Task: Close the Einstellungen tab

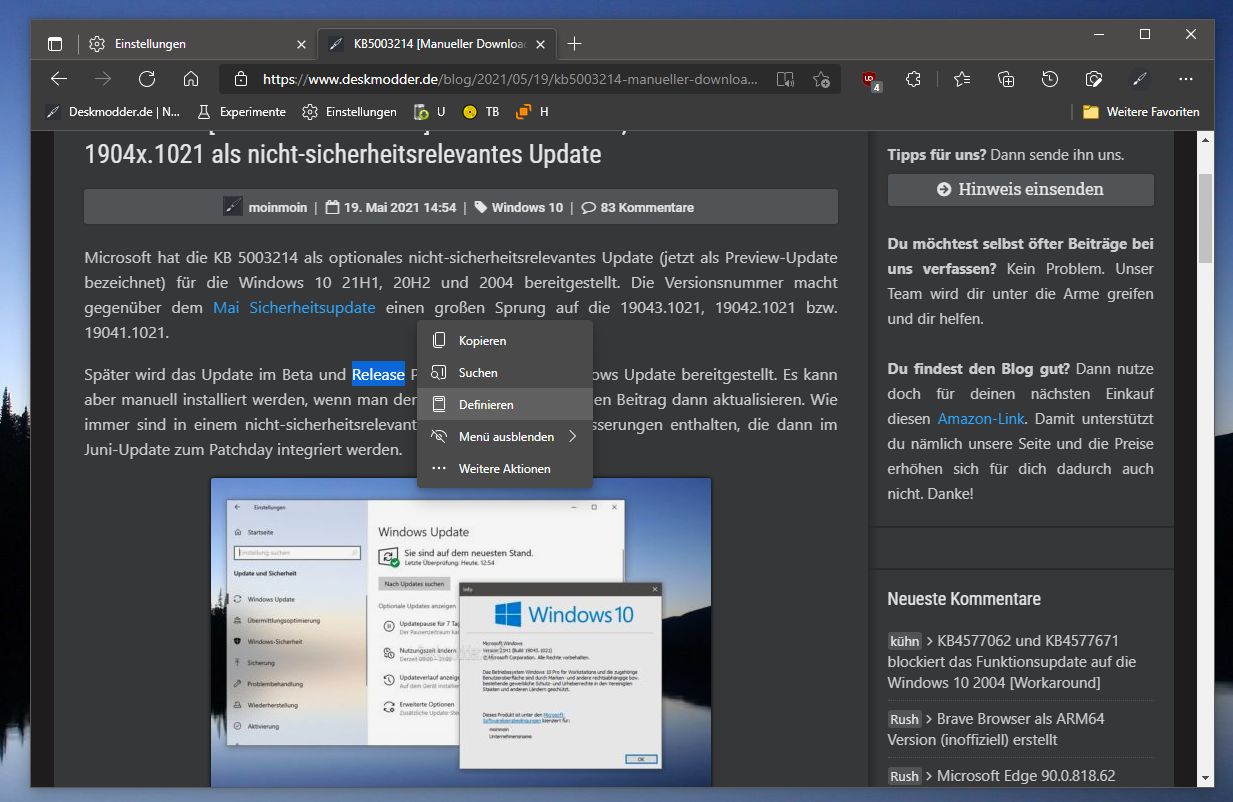Action: point(302,44)
